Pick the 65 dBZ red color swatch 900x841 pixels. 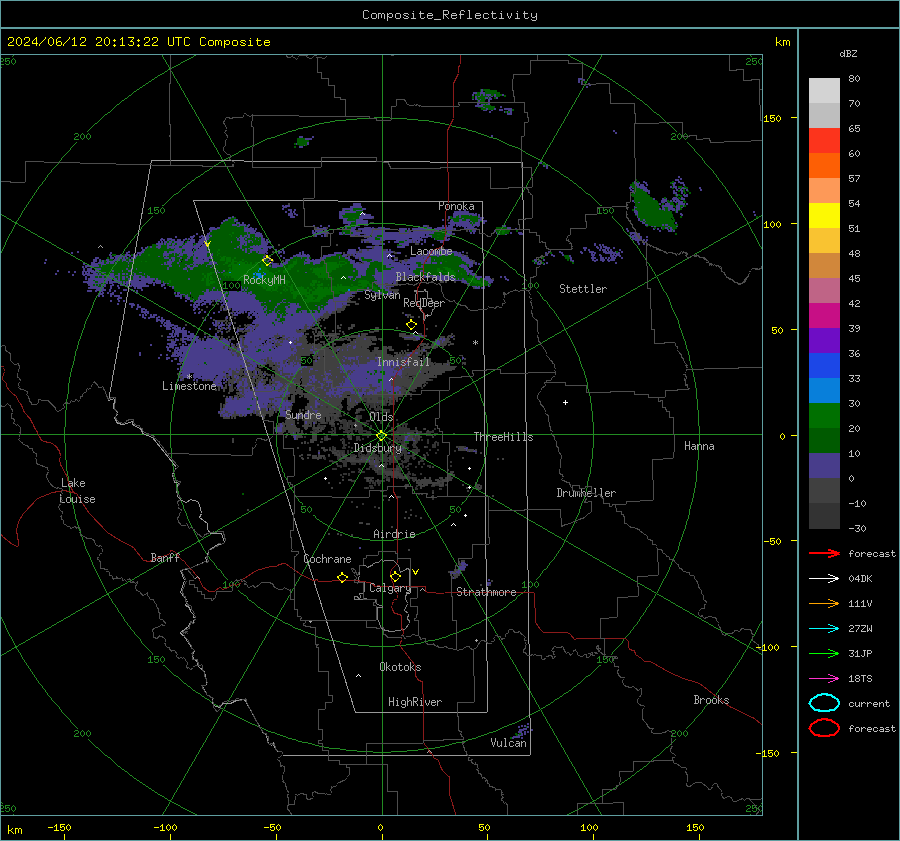click(x=824, y=140)
